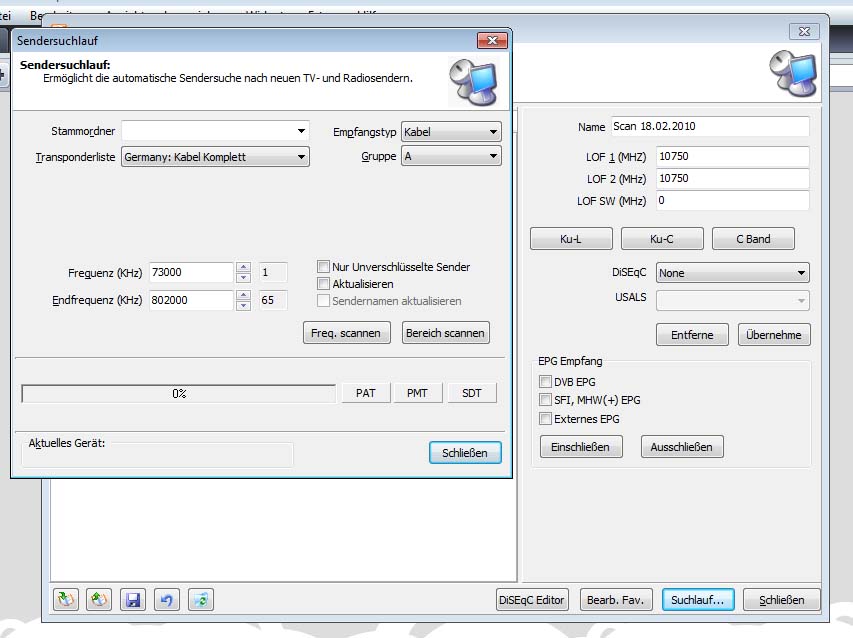Open the DiSEqC Editor button
Viewport: 853px width, 638px height.
pyautogui.click(x=532, y=600)
